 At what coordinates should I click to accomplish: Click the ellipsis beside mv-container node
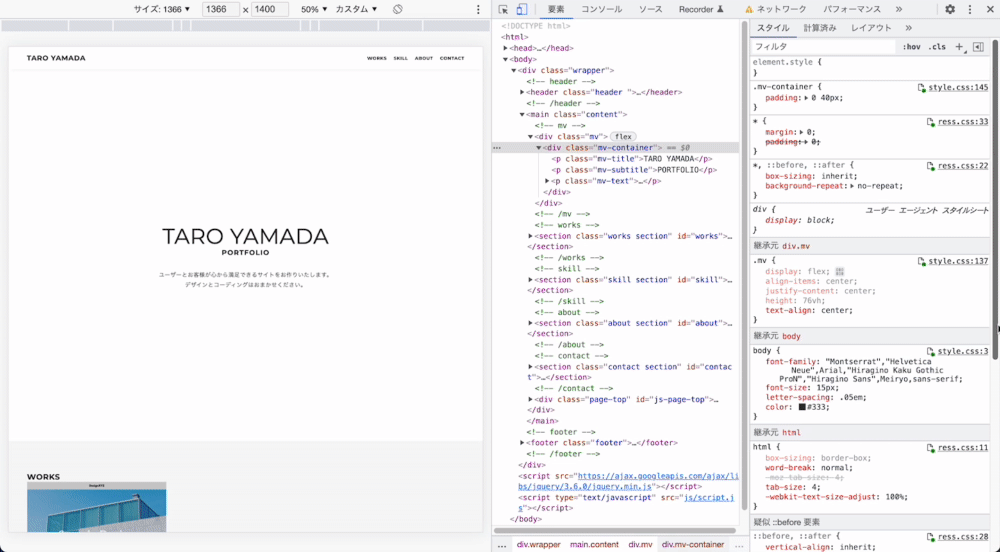[497, 148]
